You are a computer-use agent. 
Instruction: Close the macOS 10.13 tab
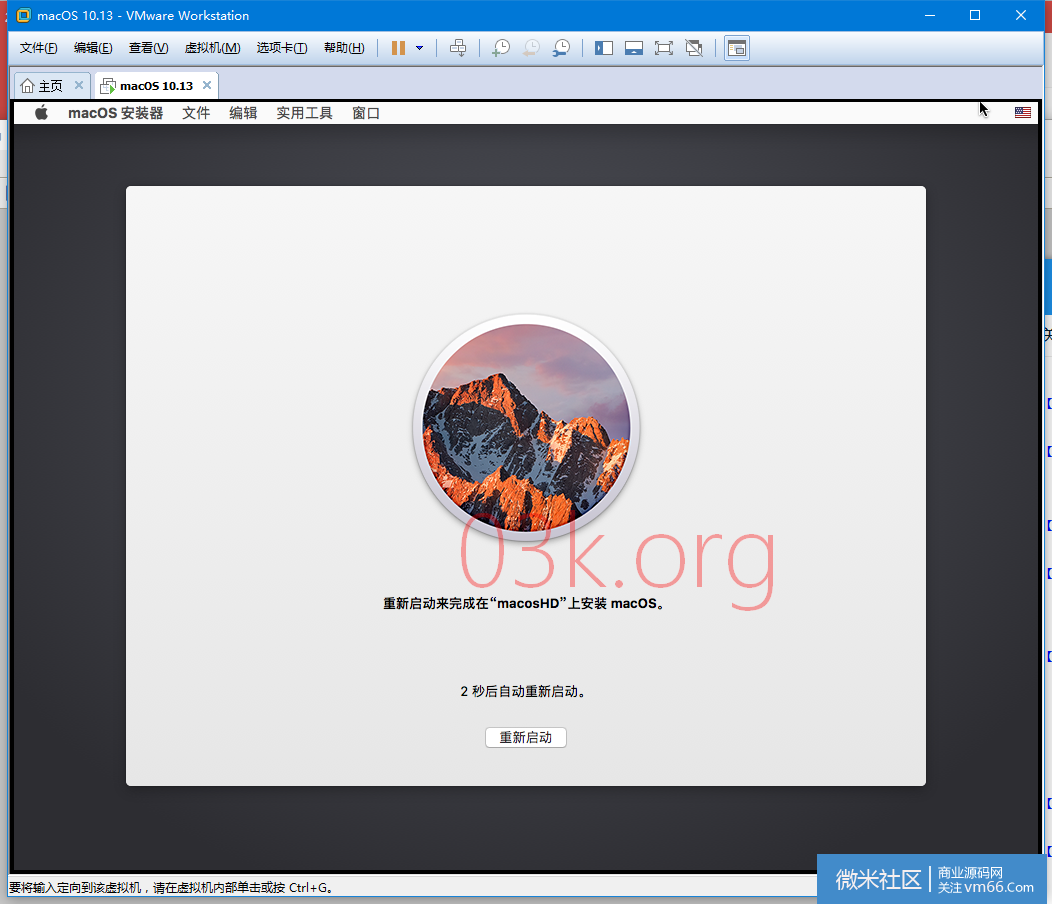tap(207, 85)
